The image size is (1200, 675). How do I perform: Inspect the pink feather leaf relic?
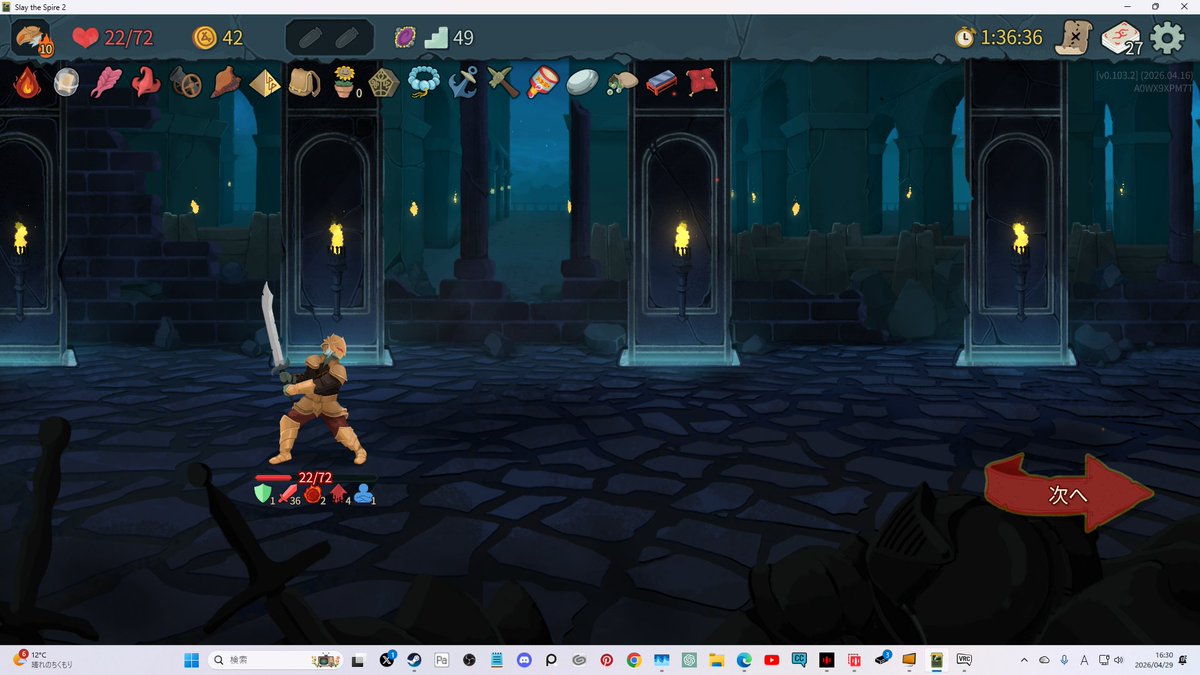pyautogui.click(x=105, y=82)
